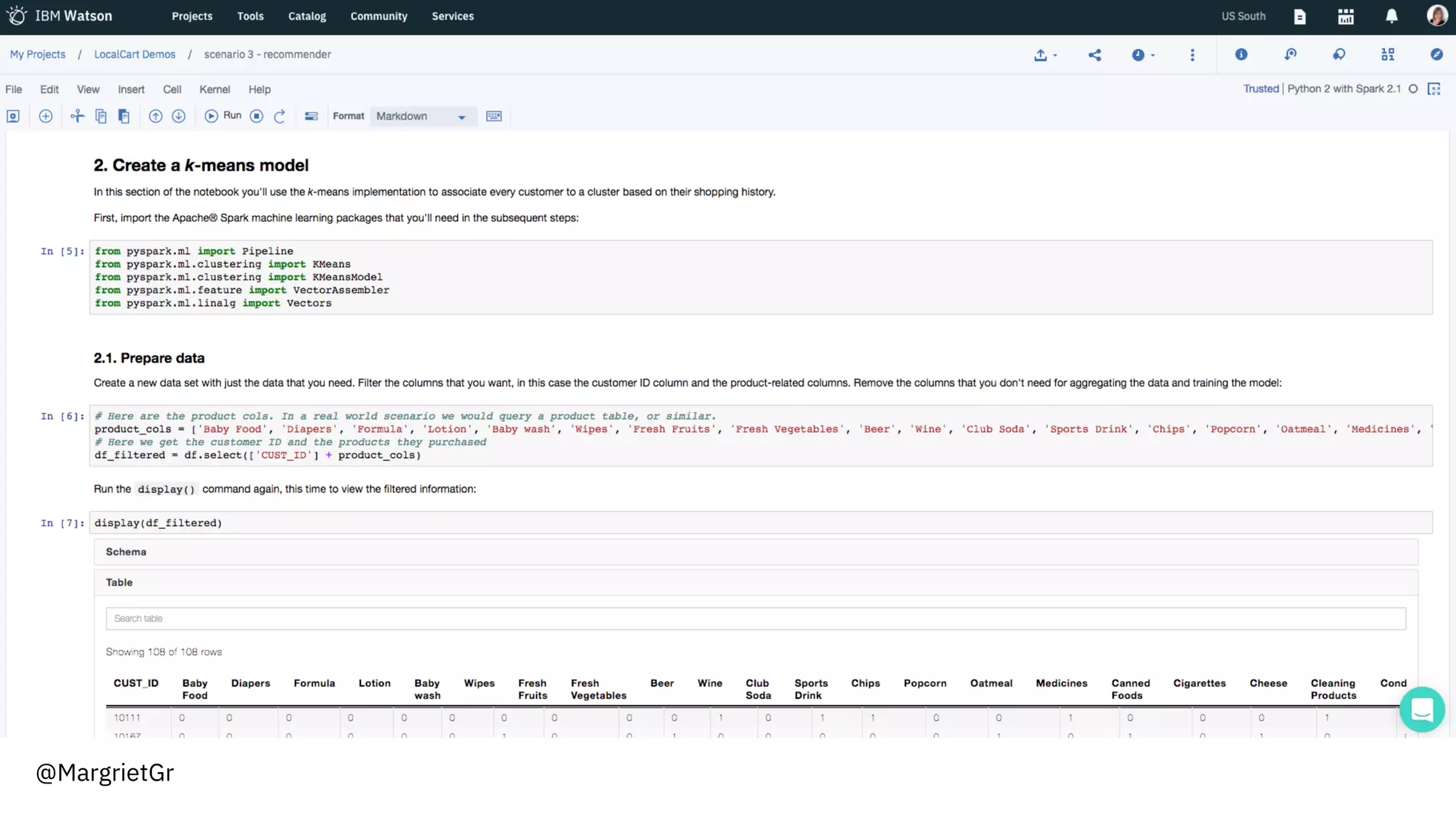The image size is (1456, 819).
Task: Open the Kernel menu
Action: tap(214, 90)
